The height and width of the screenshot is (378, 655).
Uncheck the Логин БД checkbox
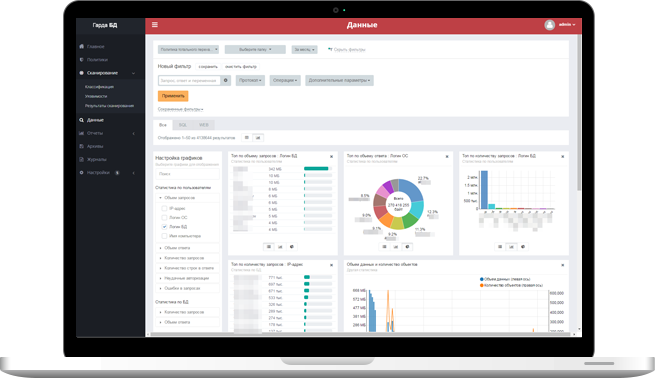[x=164, y=227]
